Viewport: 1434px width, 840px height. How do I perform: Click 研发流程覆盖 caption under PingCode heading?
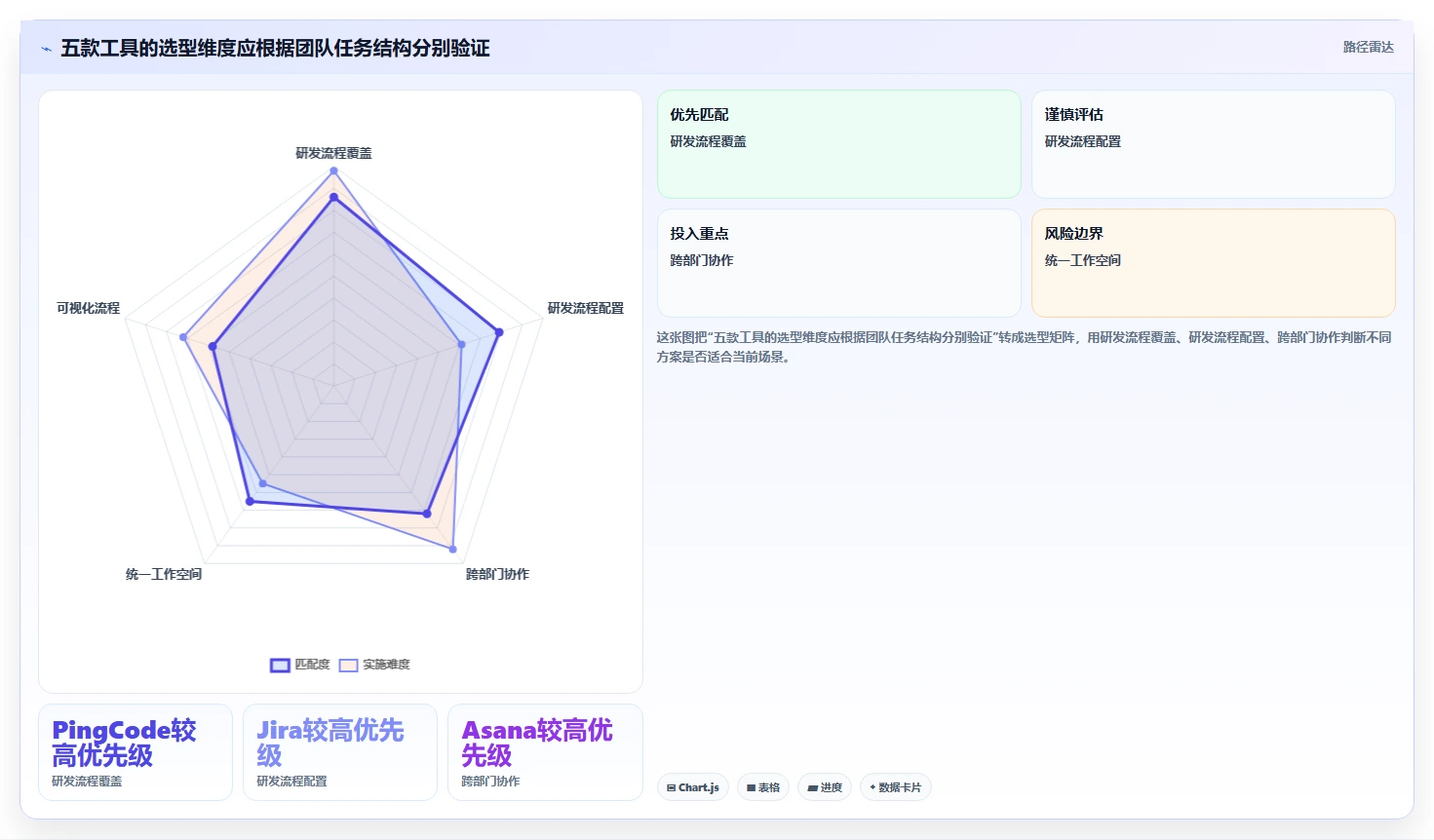[87, 782]
